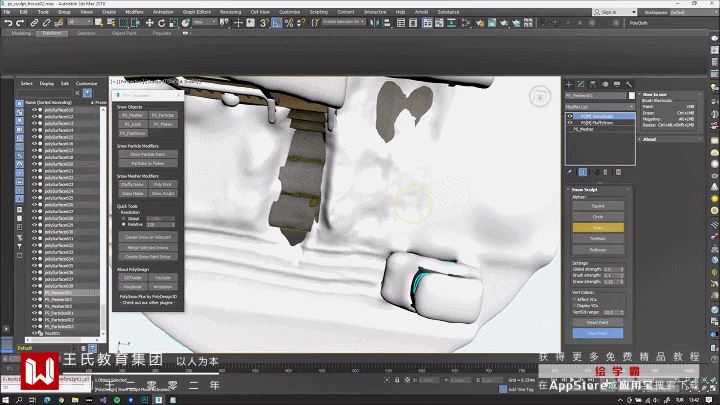Open the Create Selection Set dropdown
This screenshot has width=720, height=405.
point(343,22)
